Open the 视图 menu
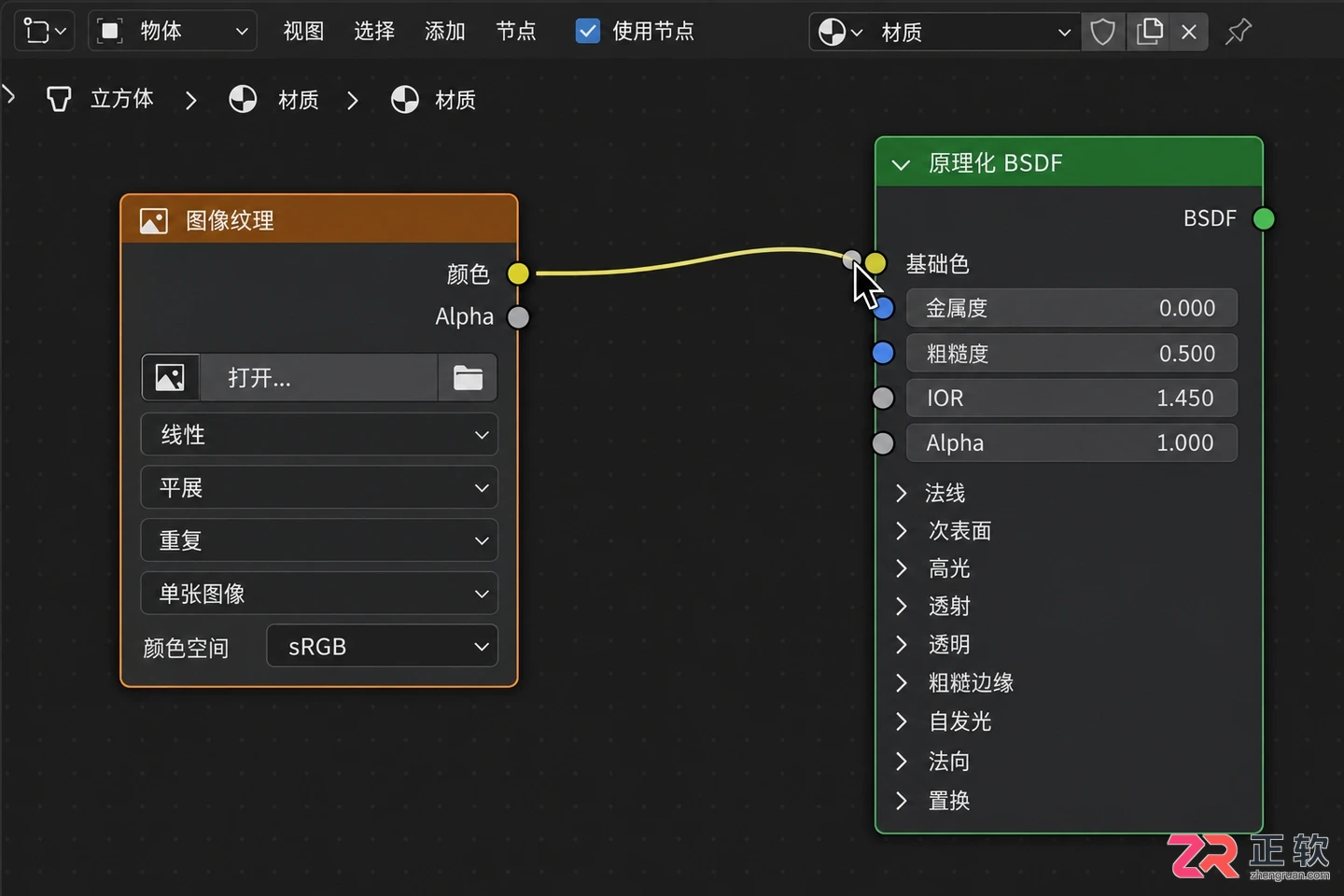Screen dimensions: 1344x896 (x=303, y=31)
